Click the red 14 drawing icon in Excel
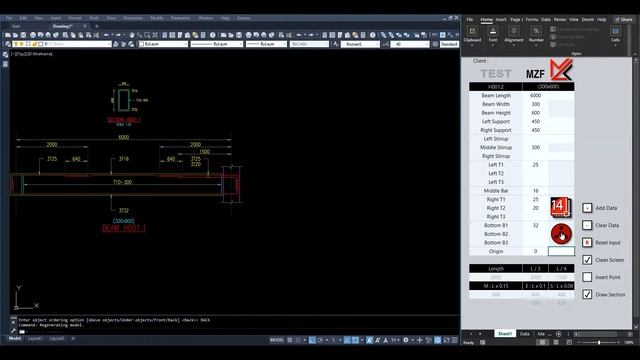The image size is (640, 360). [x=560, y=207]
